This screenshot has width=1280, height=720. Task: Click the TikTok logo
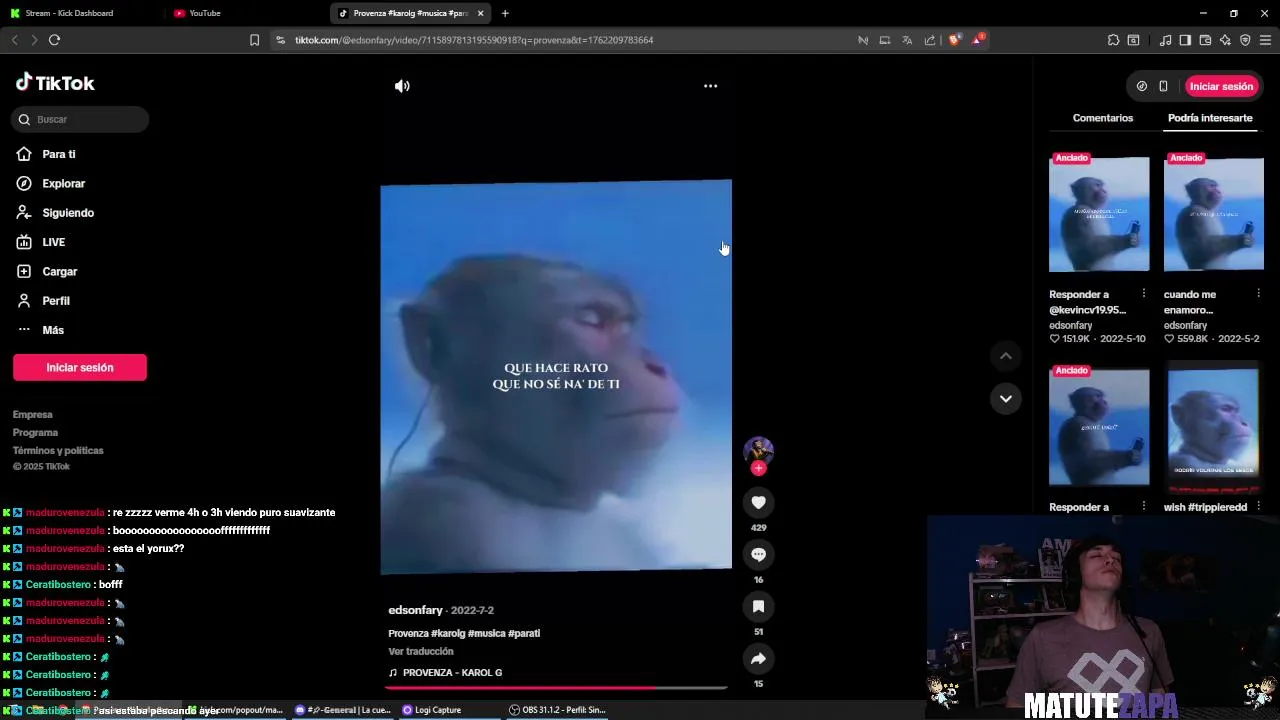tap(55, 83)
